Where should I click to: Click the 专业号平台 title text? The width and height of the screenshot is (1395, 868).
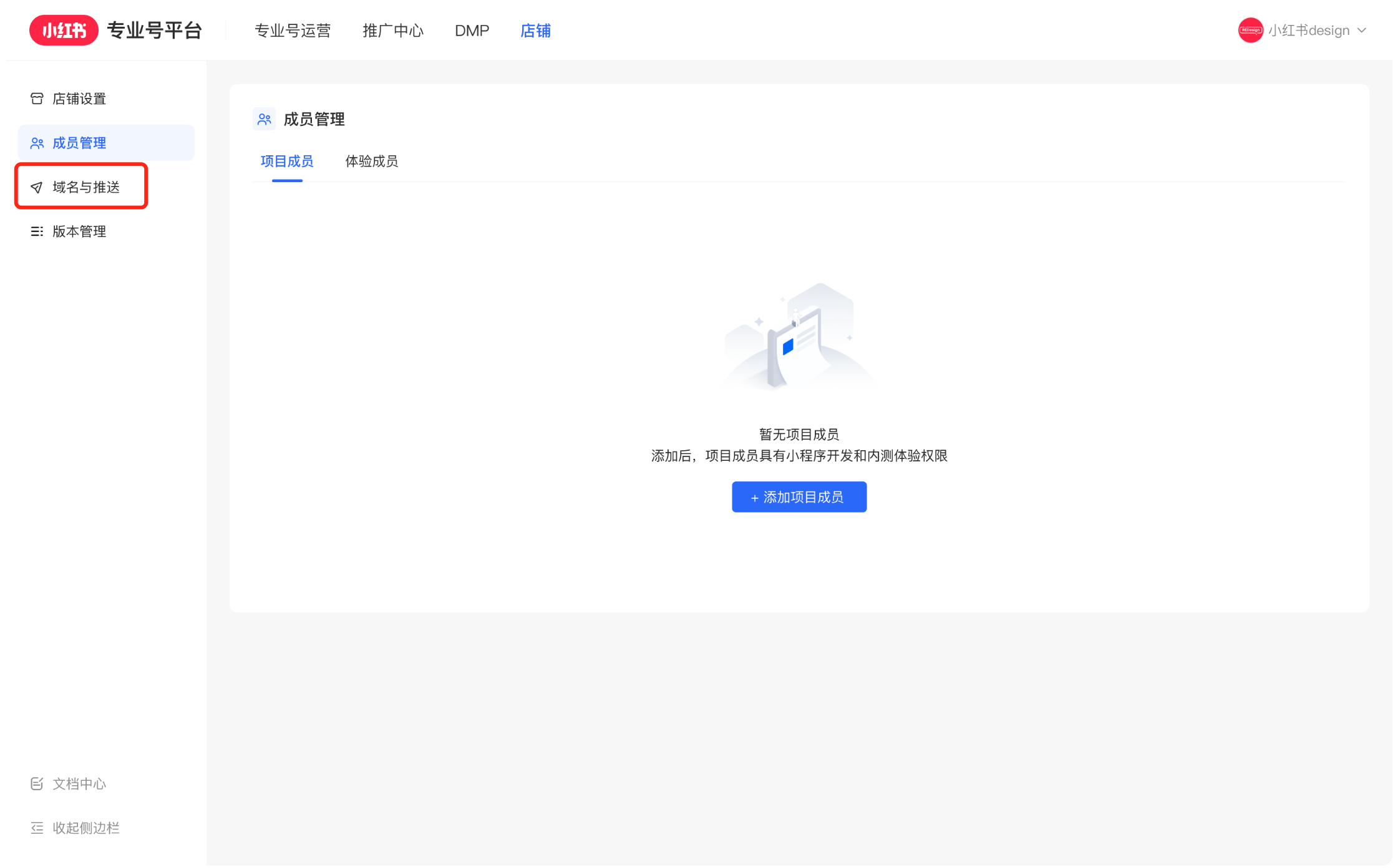pyautogui.click(x=155, y=29)
